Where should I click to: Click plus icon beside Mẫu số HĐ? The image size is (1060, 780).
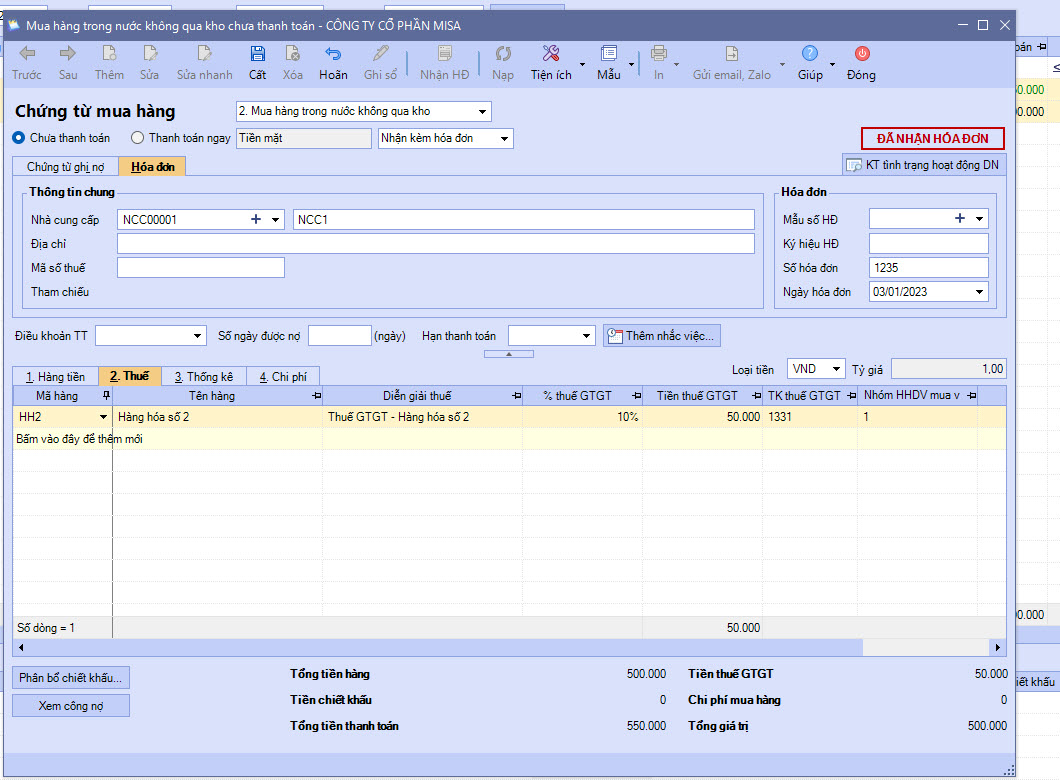960,219
